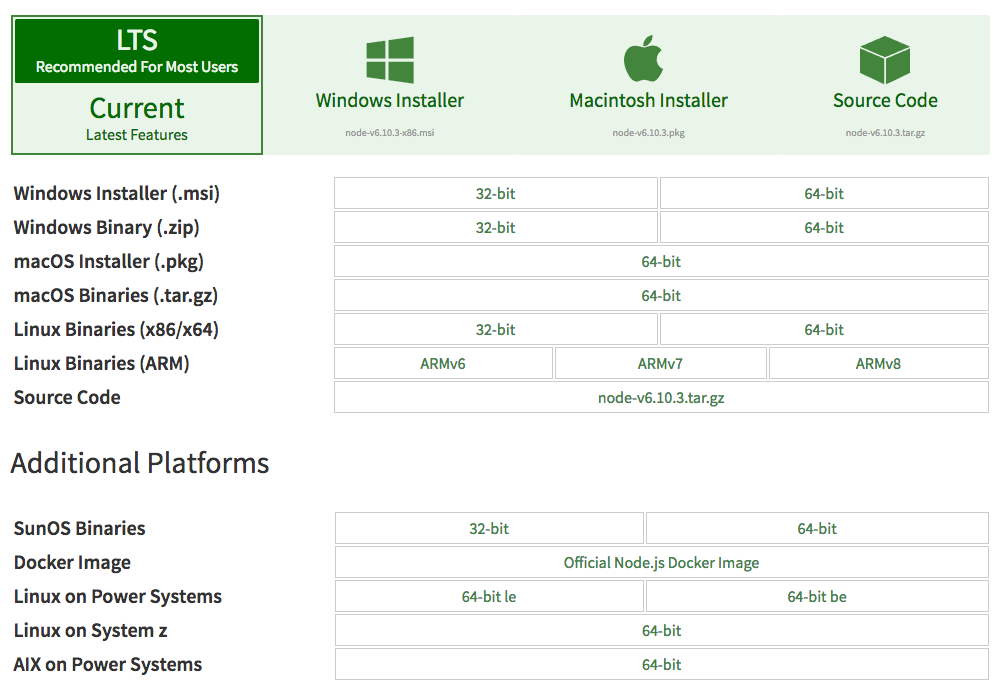Download 32-bit Windows Installer (.msi)
This screenshot has height=696, width=1006.
coord(495,193)
